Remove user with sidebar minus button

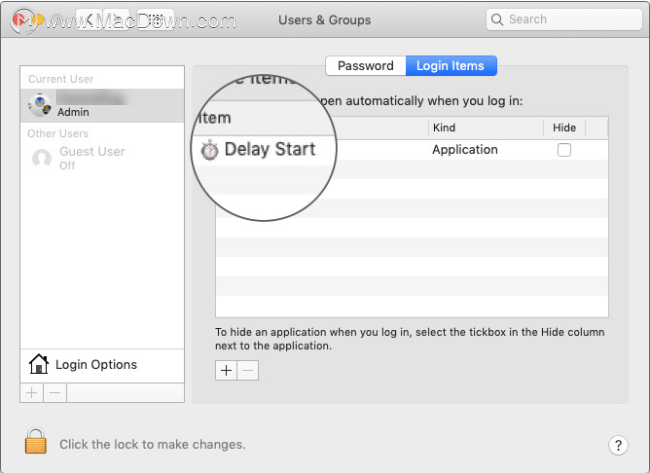coord(55,392)
